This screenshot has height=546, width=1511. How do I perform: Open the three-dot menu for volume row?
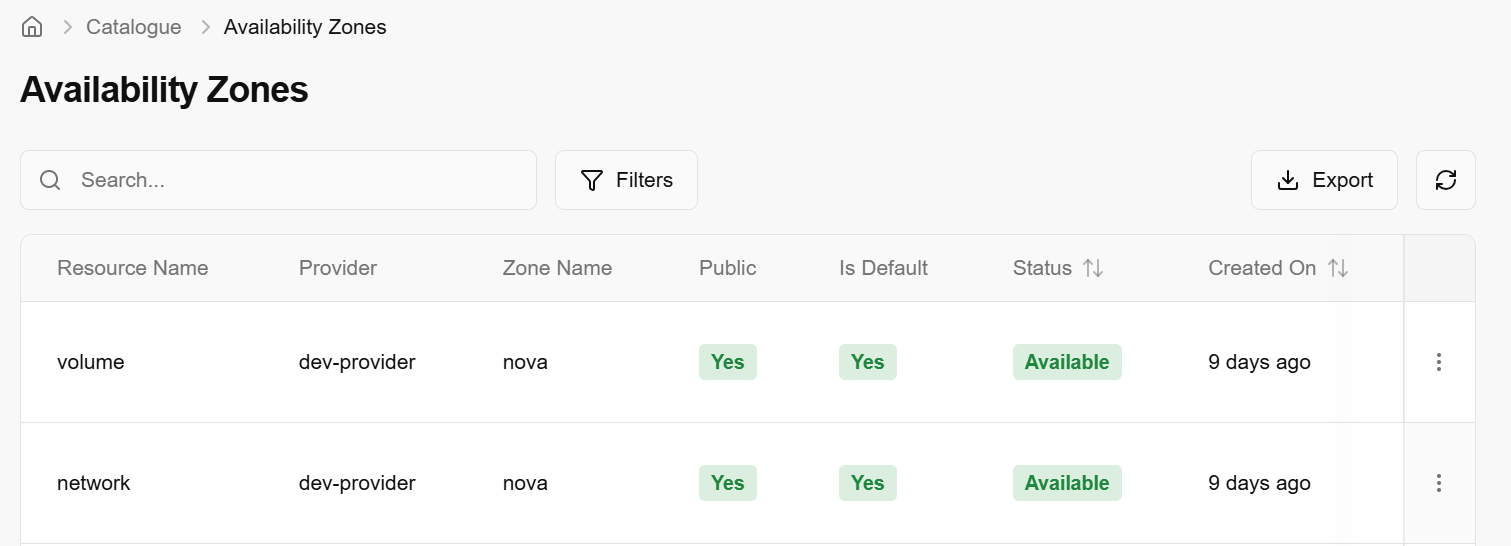click(x=1438, y=362)
